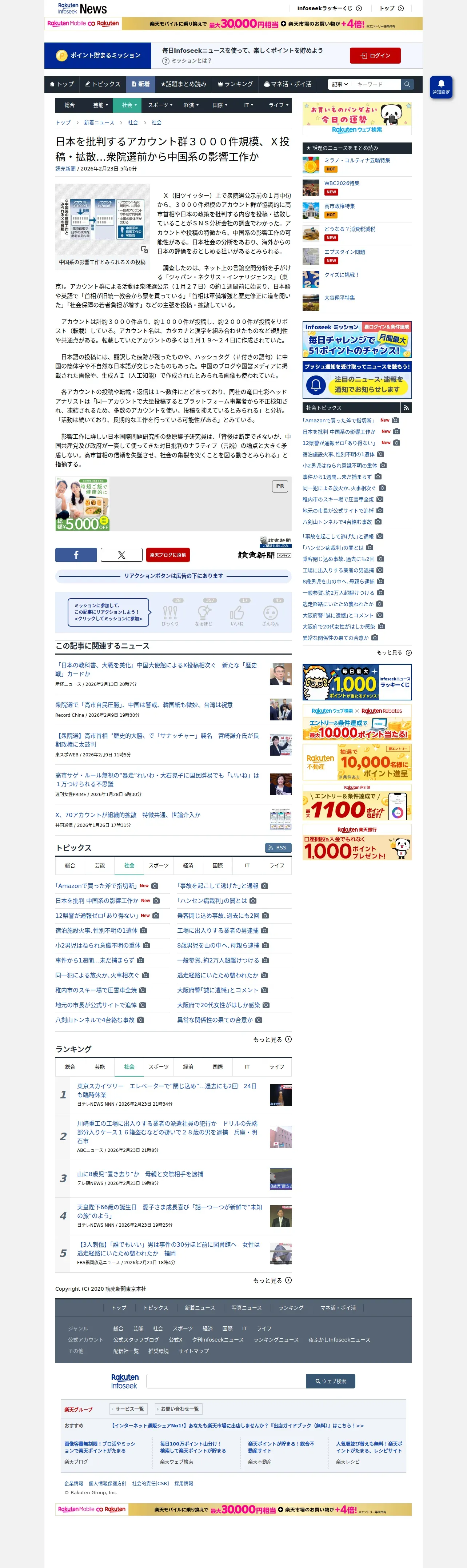Click arrow icon by sidebar もっと見る
The height and width of the screenshot is (1568, 467).
coord(408,652)
